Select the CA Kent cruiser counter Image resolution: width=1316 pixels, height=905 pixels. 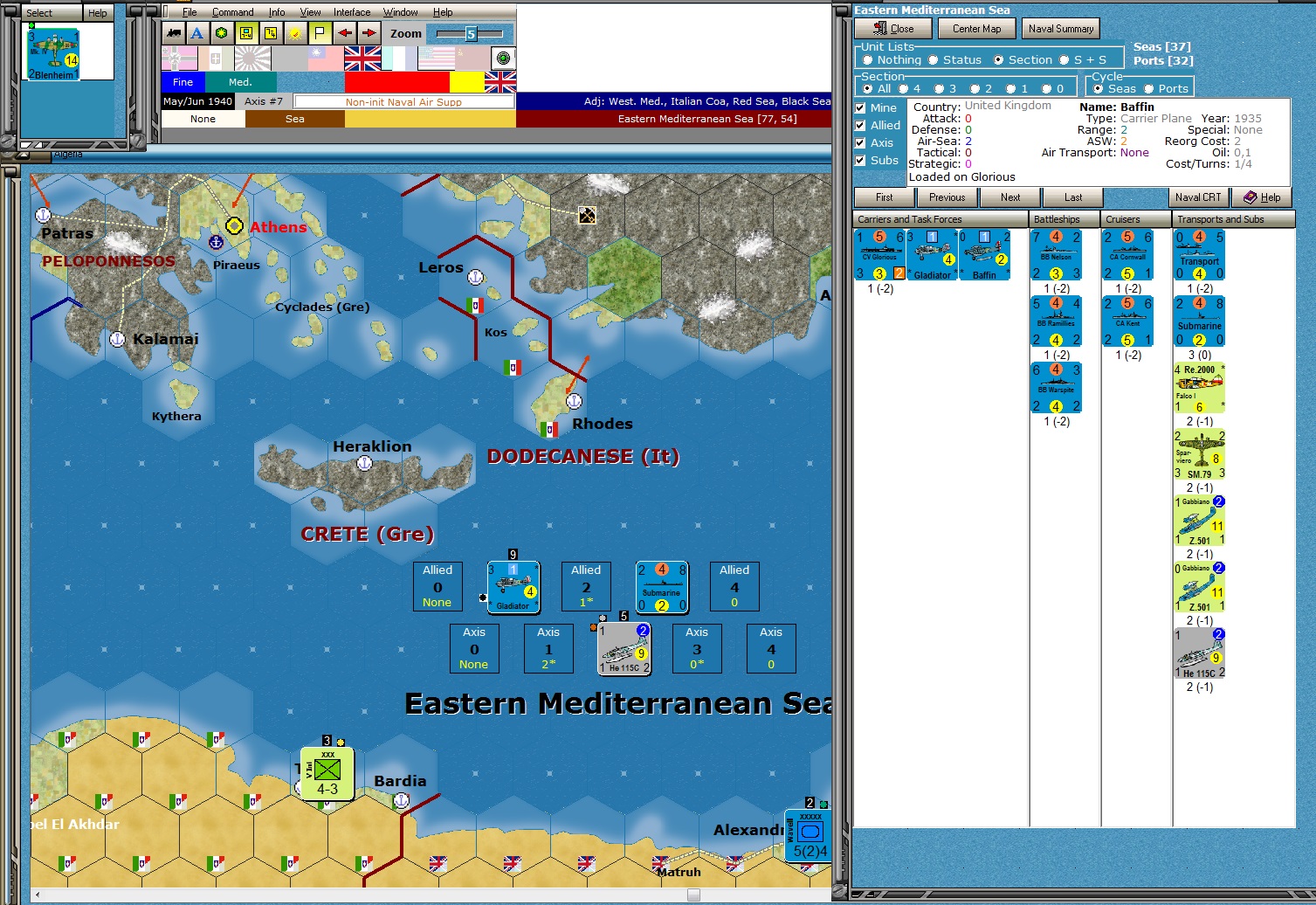pyautogui.click(x=1127, y=321)
